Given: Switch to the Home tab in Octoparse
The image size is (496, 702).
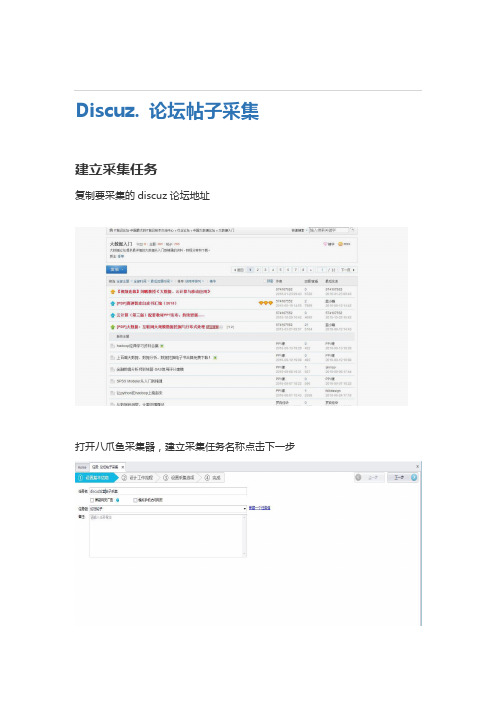Looking at the screenshot, I should click(x=82, y=467).
